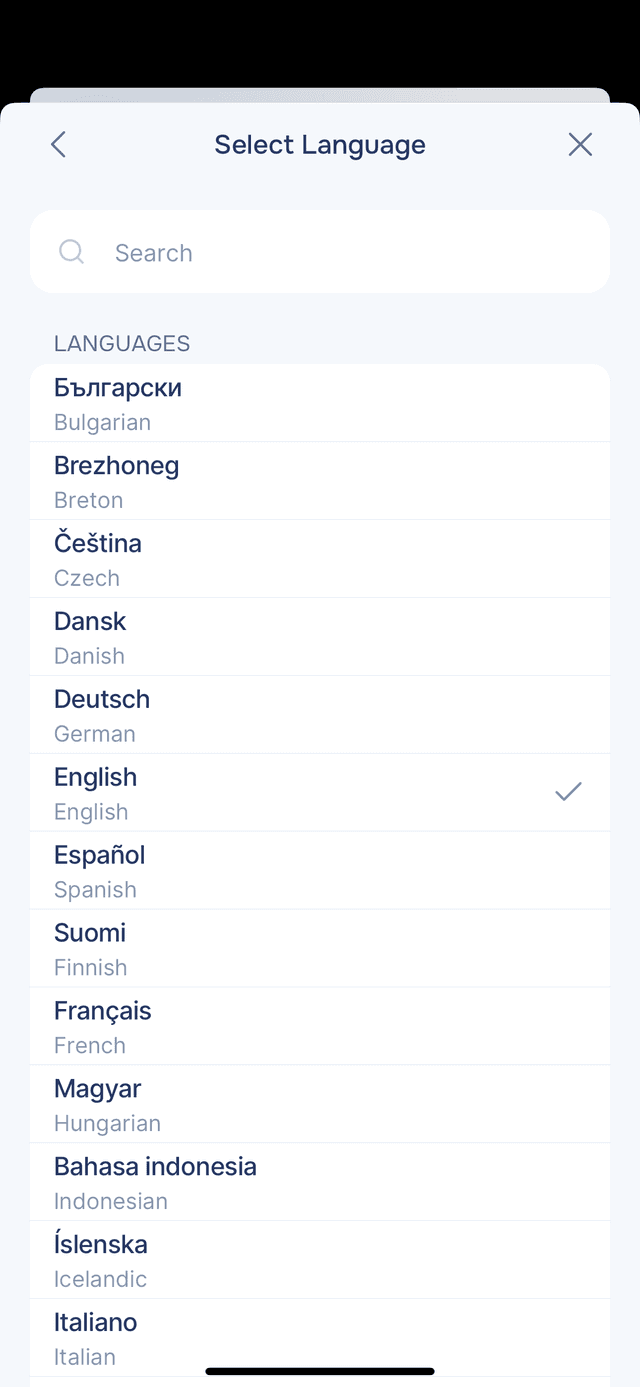
Task: Click the checkmark next to English
Action: tap(567, 791)
